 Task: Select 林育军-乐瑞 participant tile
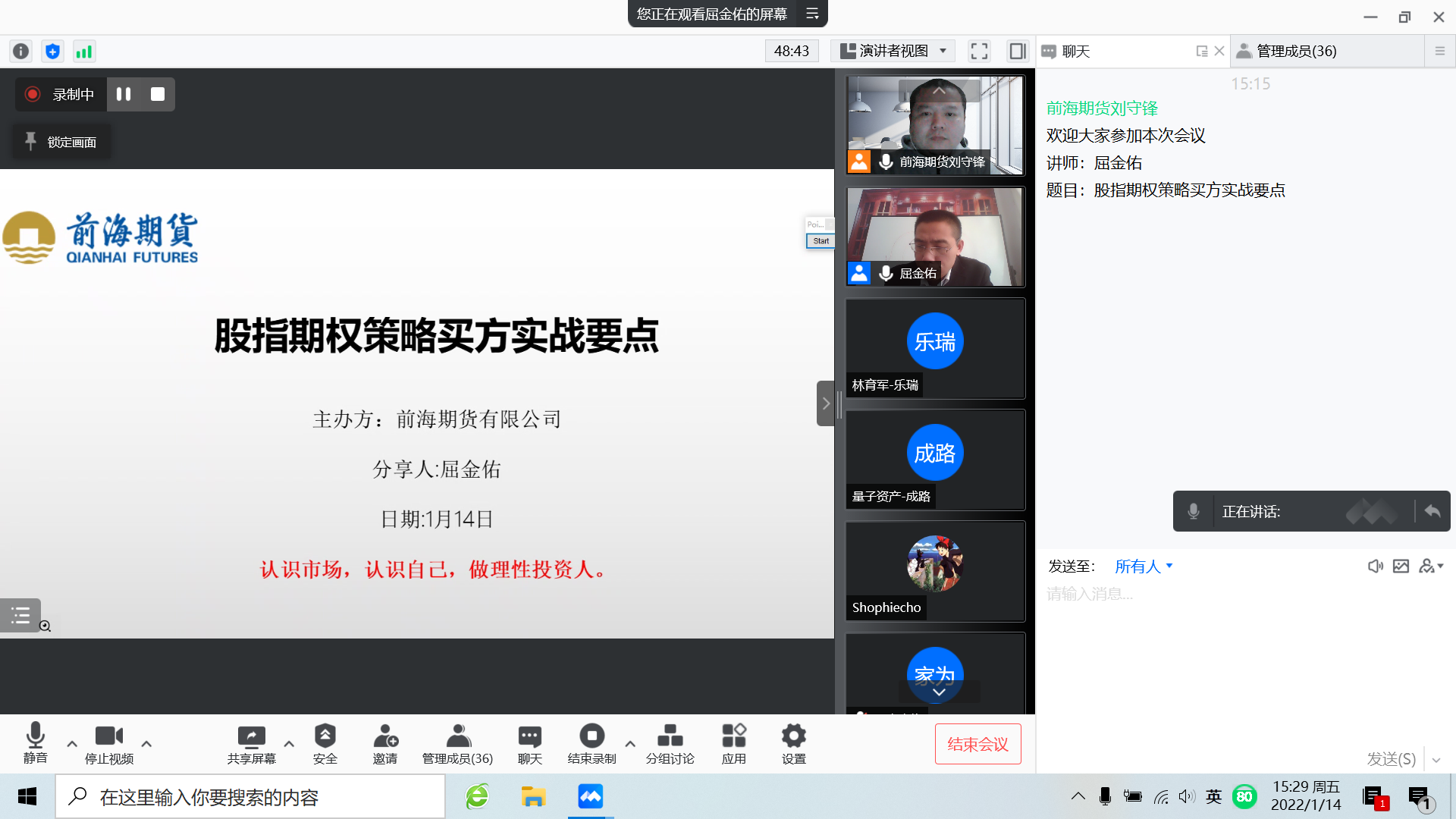pyautogui.click(x=935, y=348)
